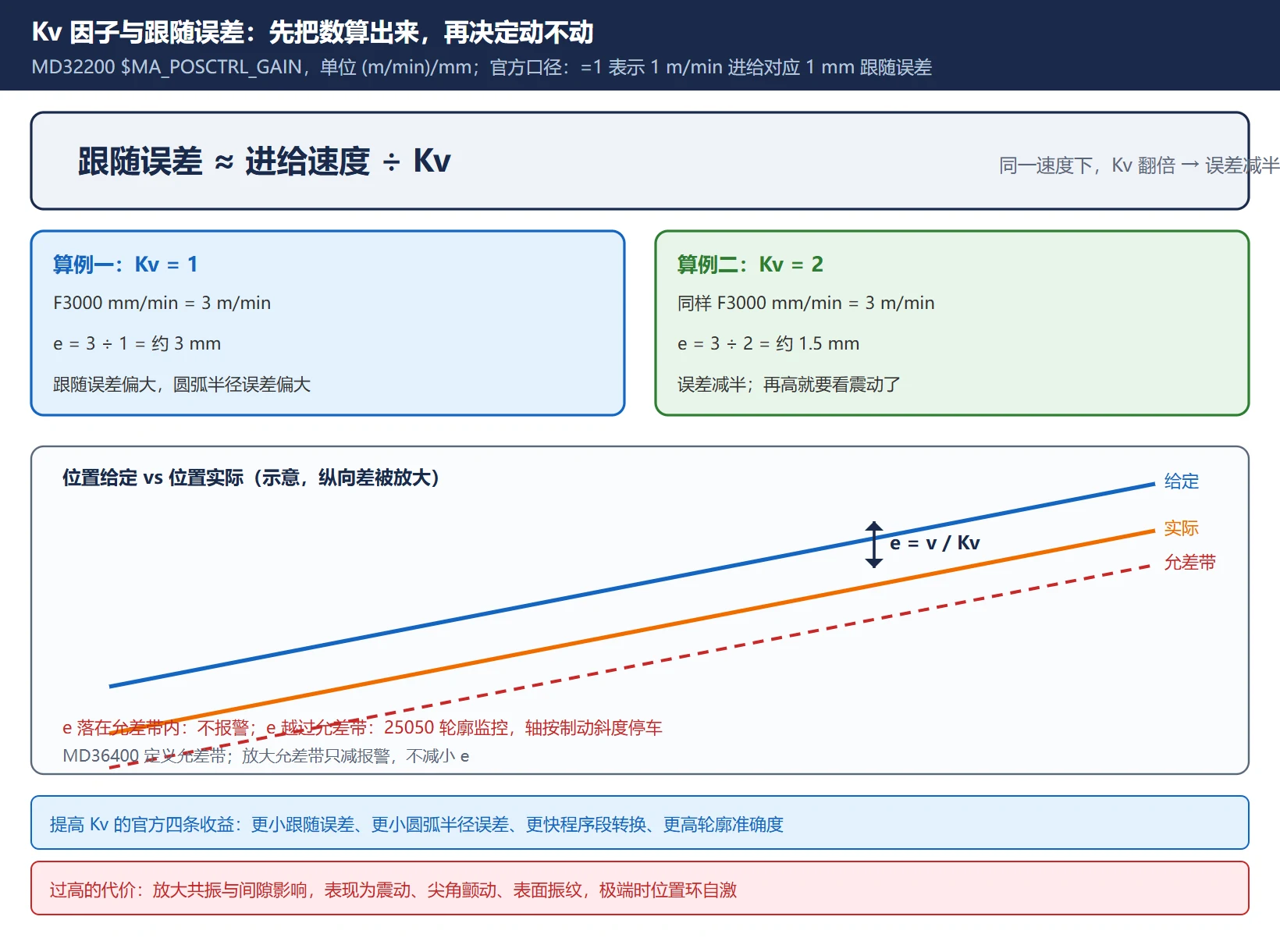Select the heading '算例一：Kv = 1'
The image size is (1280, 952).
tap(125, 265)
